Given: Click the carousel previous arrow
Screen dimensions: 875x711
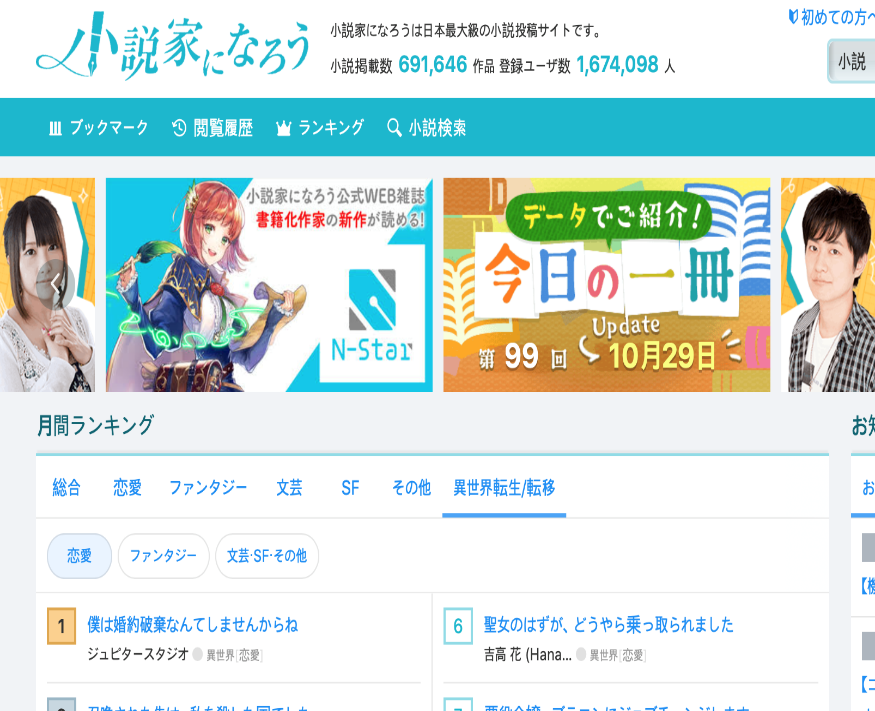Looking at the screenshot, I should (55, 285).
